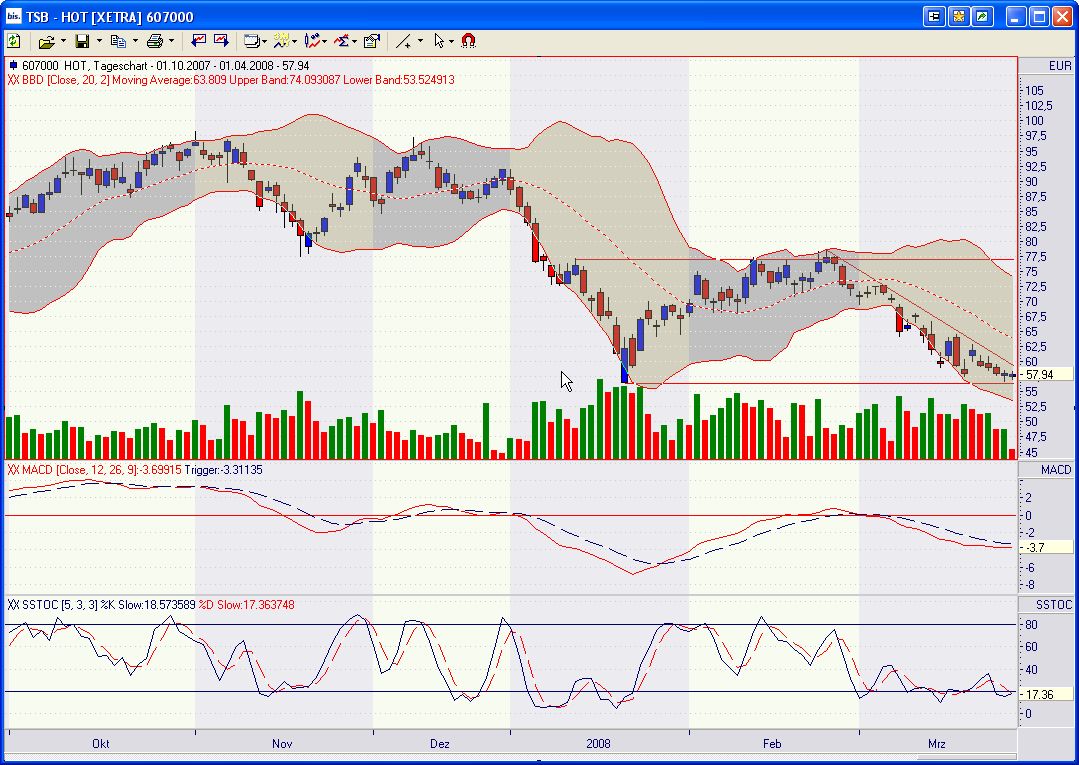Click the printer icon

coord(154,41)
